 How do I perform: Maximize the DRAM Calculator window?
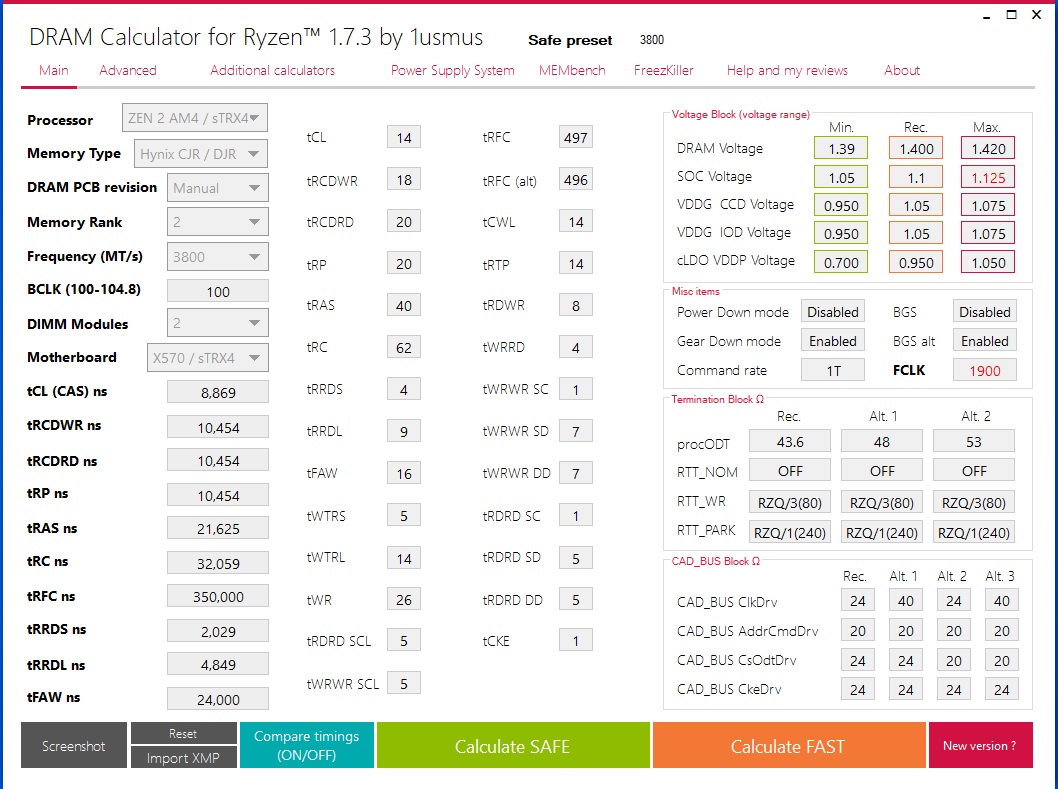tap(1011, 15)
